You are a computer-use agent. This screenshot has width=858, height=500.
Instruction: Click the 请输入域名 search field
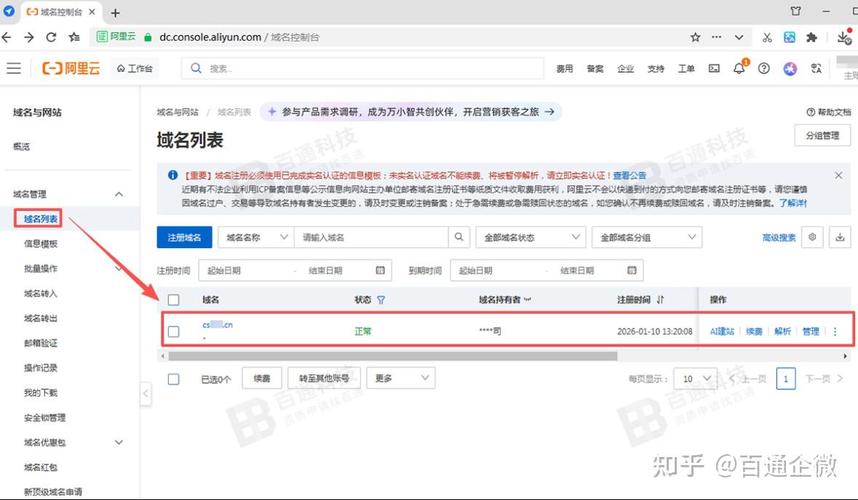(x=372, y=237)
